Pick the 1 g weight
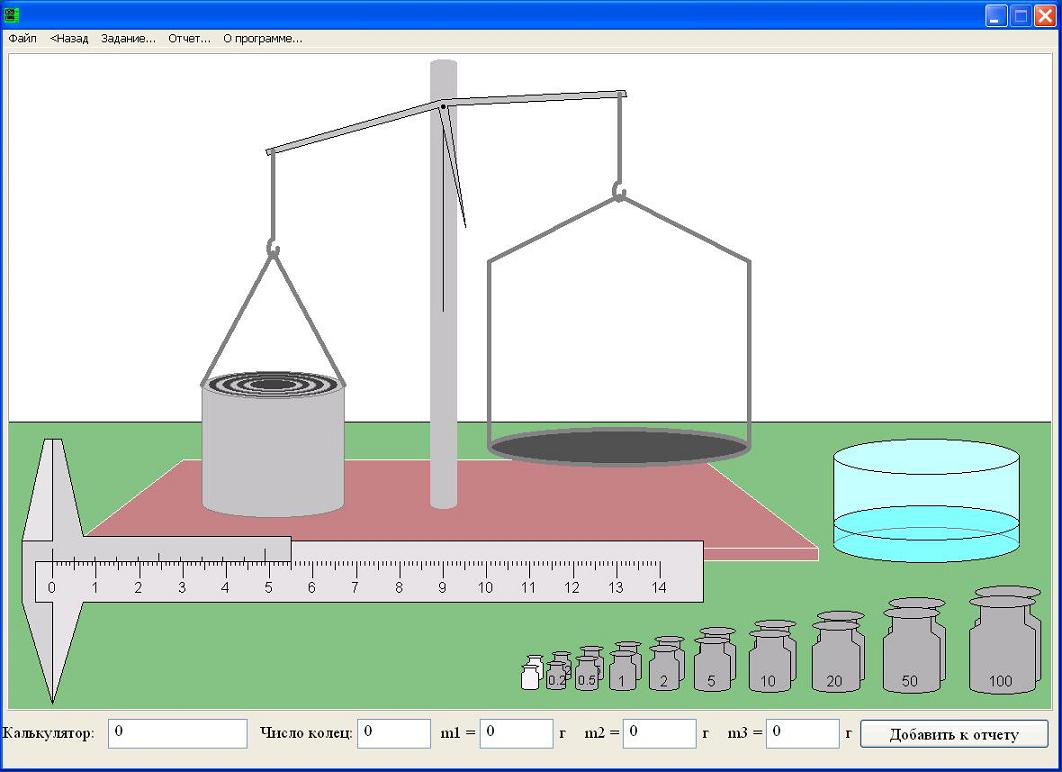Viewport: 1062px width, 772px height. [622, 672]
